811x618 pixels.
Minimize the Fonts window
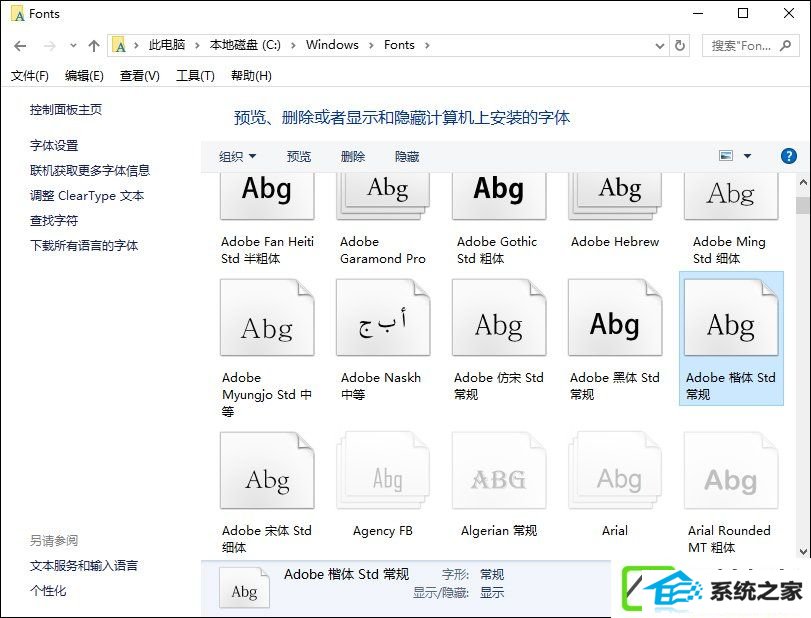click(x=698, y=13)
